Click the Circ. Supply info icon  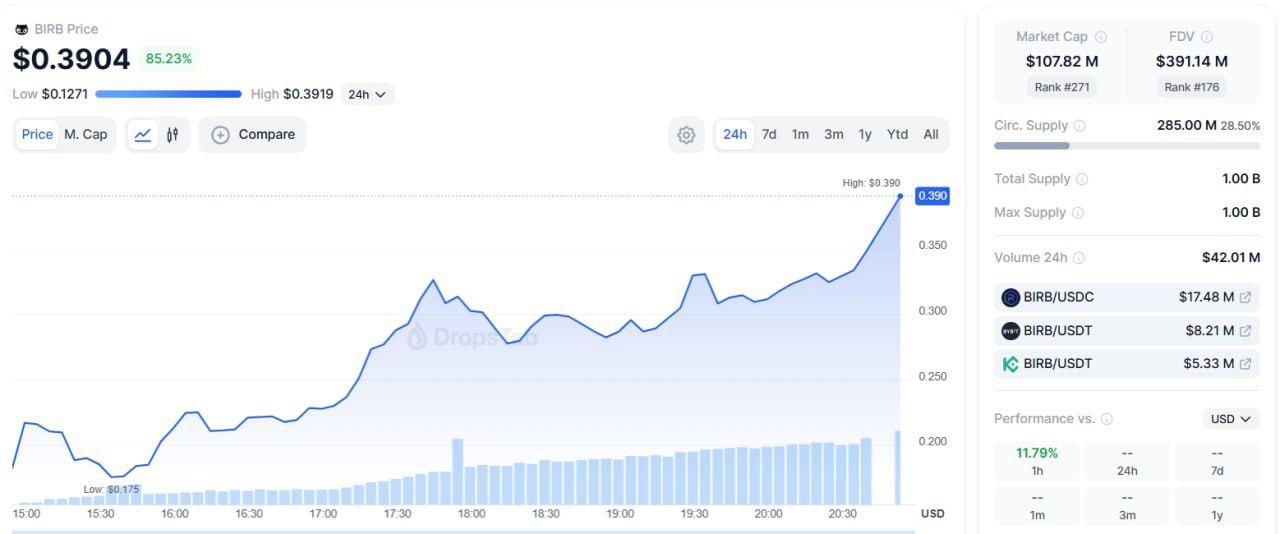click(1080, 126)
